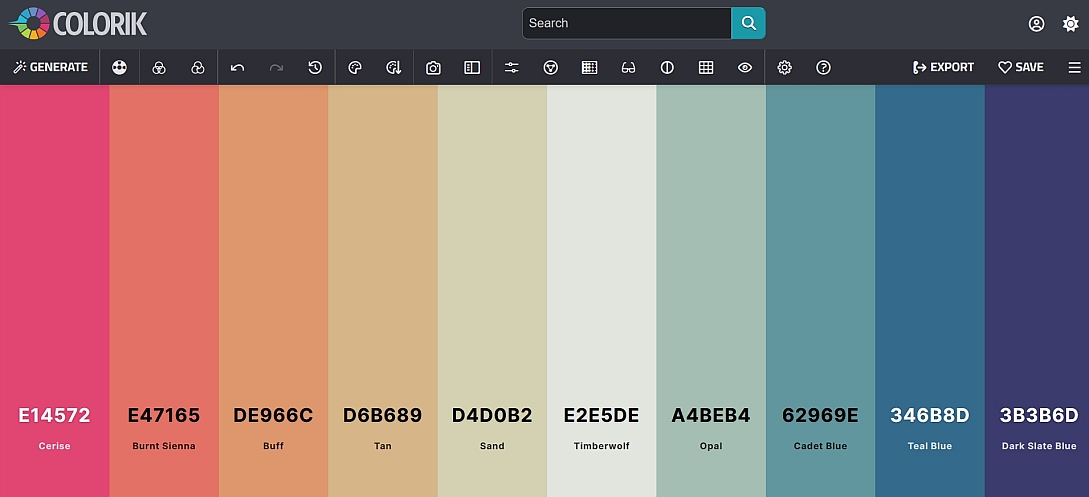
Task: Focus the Search input field
Action: [x=626, y=23]
